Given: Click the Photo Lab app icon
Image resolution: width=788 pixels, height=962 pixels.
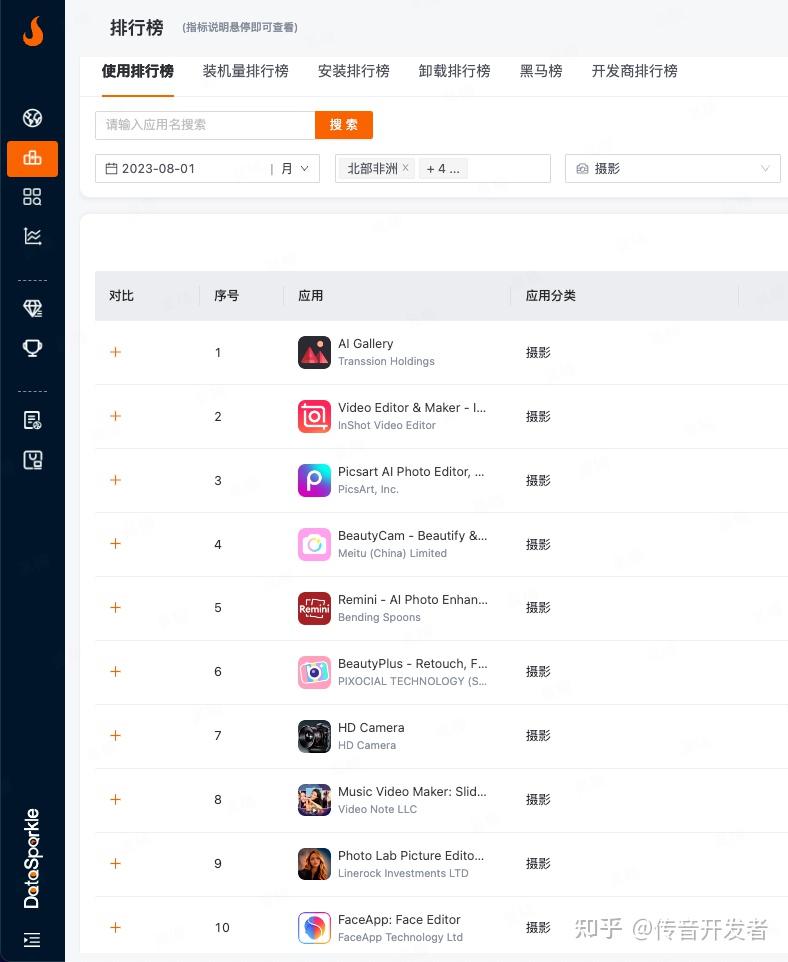Looking at the screenshot, I should (314, 864).
